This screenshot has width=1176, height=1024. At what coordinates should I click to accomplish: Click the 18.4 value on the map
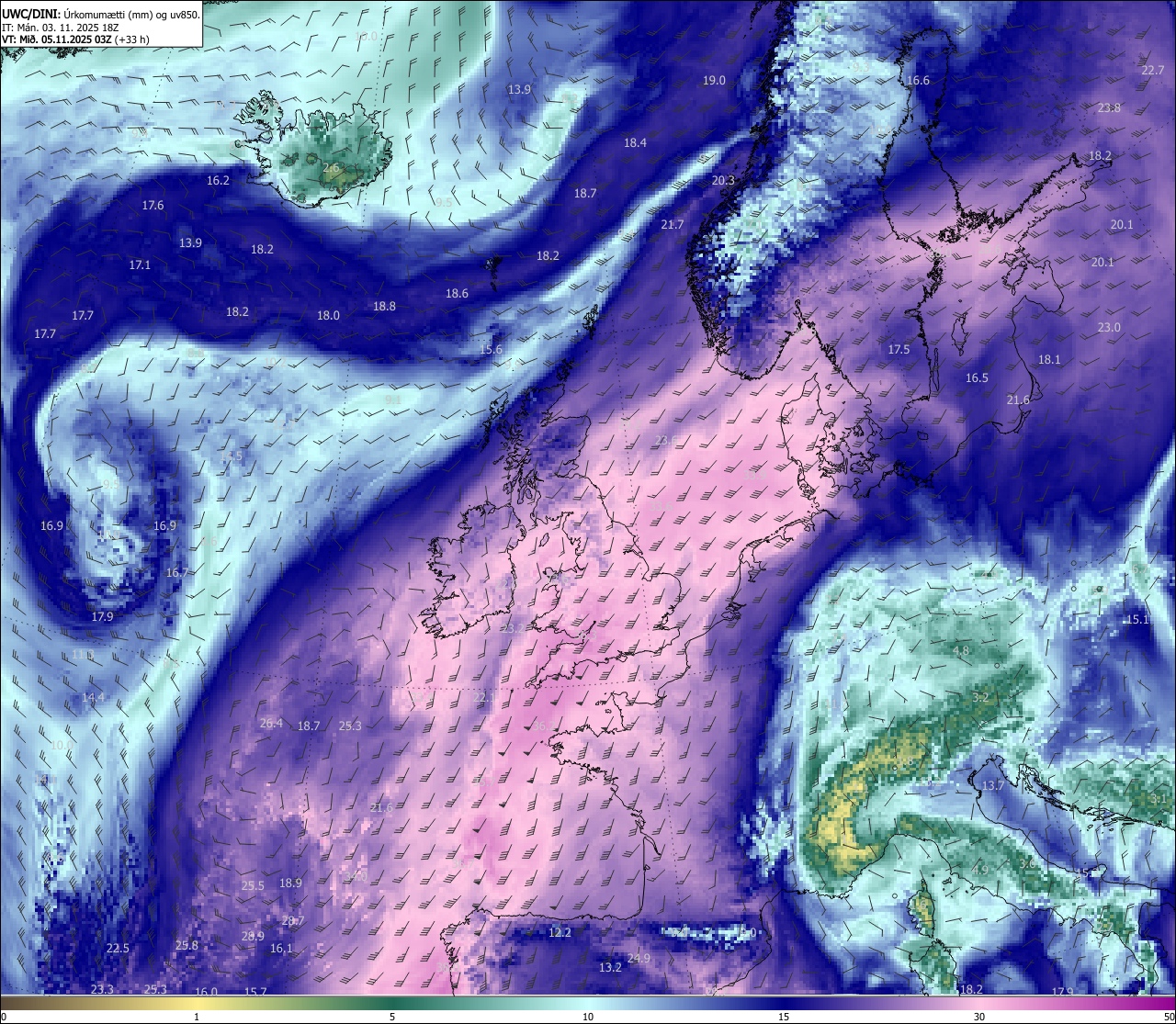point(635,143)
